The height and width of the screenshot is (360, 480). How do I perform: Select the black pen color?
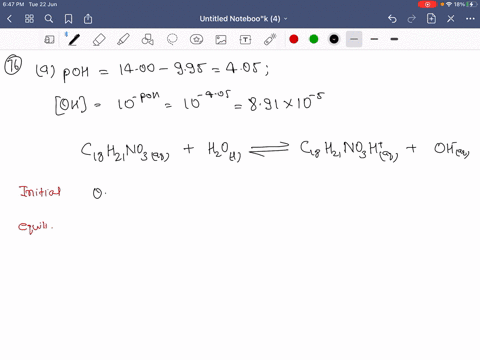[334, 39]
